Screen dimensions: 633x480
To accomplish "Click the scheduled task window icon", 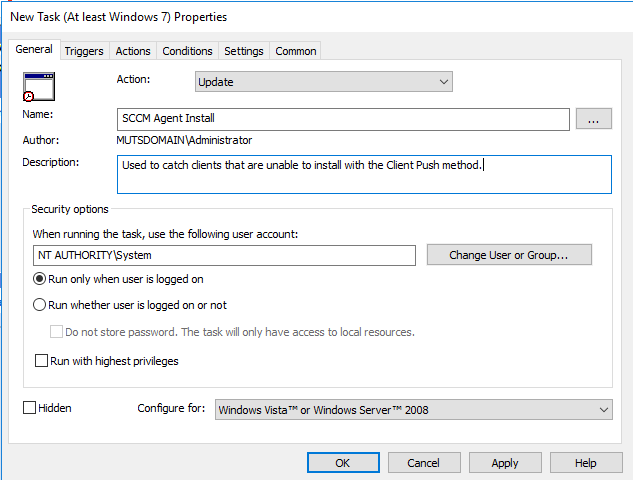I will pos(39,86).
